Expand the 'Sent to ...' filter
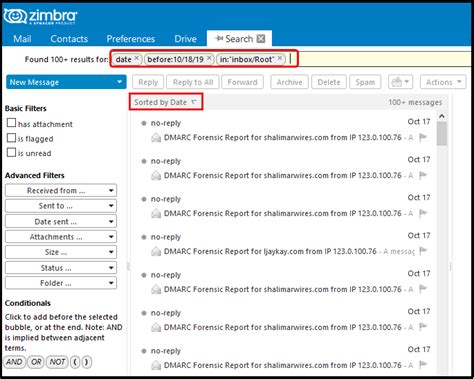The height and width of the screenshot is (379, 474). 61,206
